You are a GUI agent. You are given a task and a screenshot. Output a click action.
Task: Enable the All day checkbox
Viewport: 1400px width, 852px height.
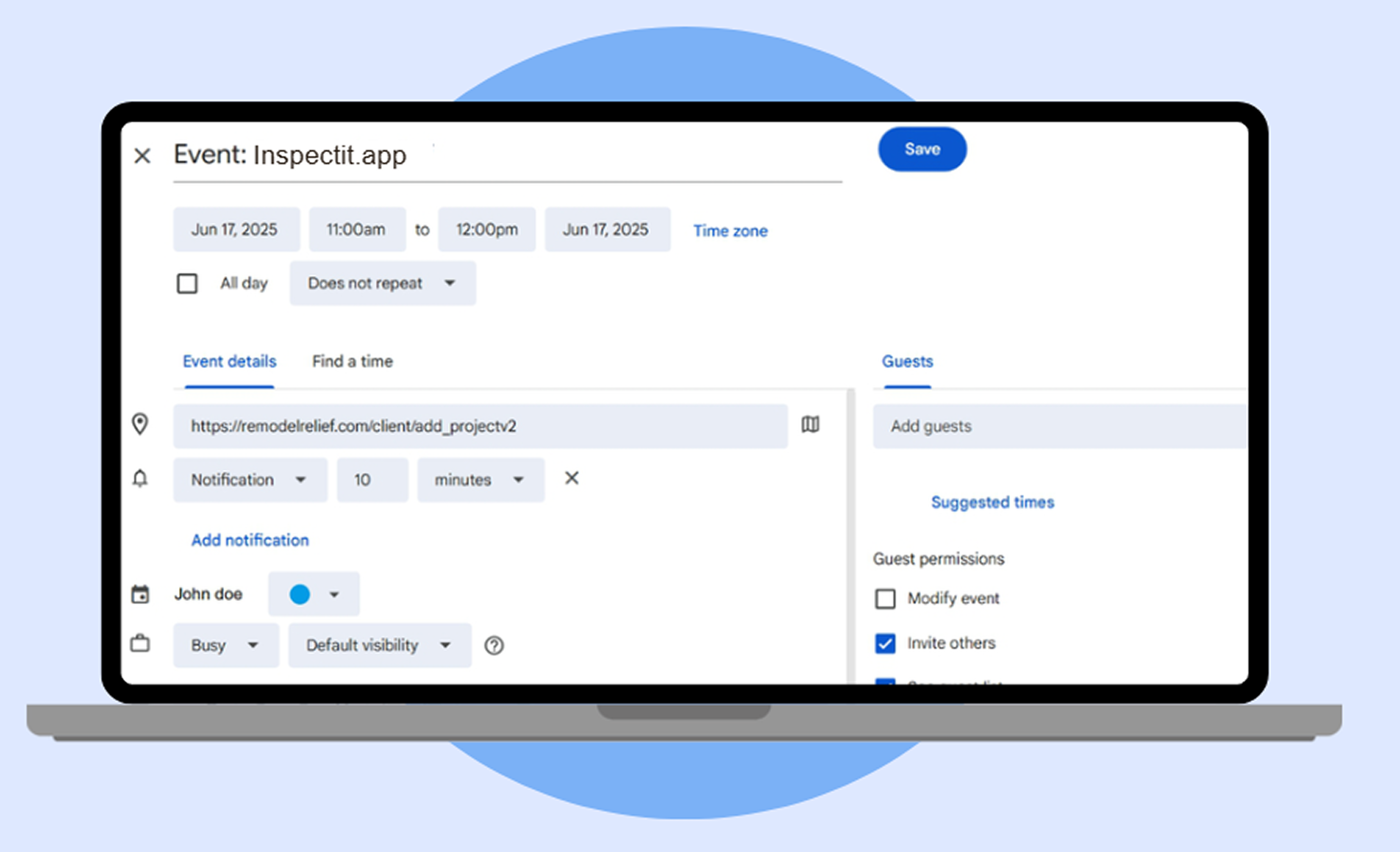pyautogui.click(x=187, y=283)
